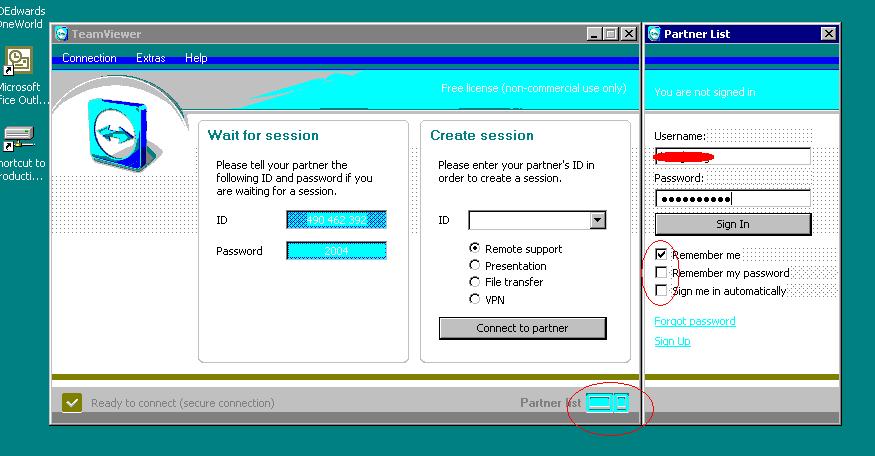
Task: Open the Microsoft Office Outlook desktop shortcut
Action: click(19, 61)
